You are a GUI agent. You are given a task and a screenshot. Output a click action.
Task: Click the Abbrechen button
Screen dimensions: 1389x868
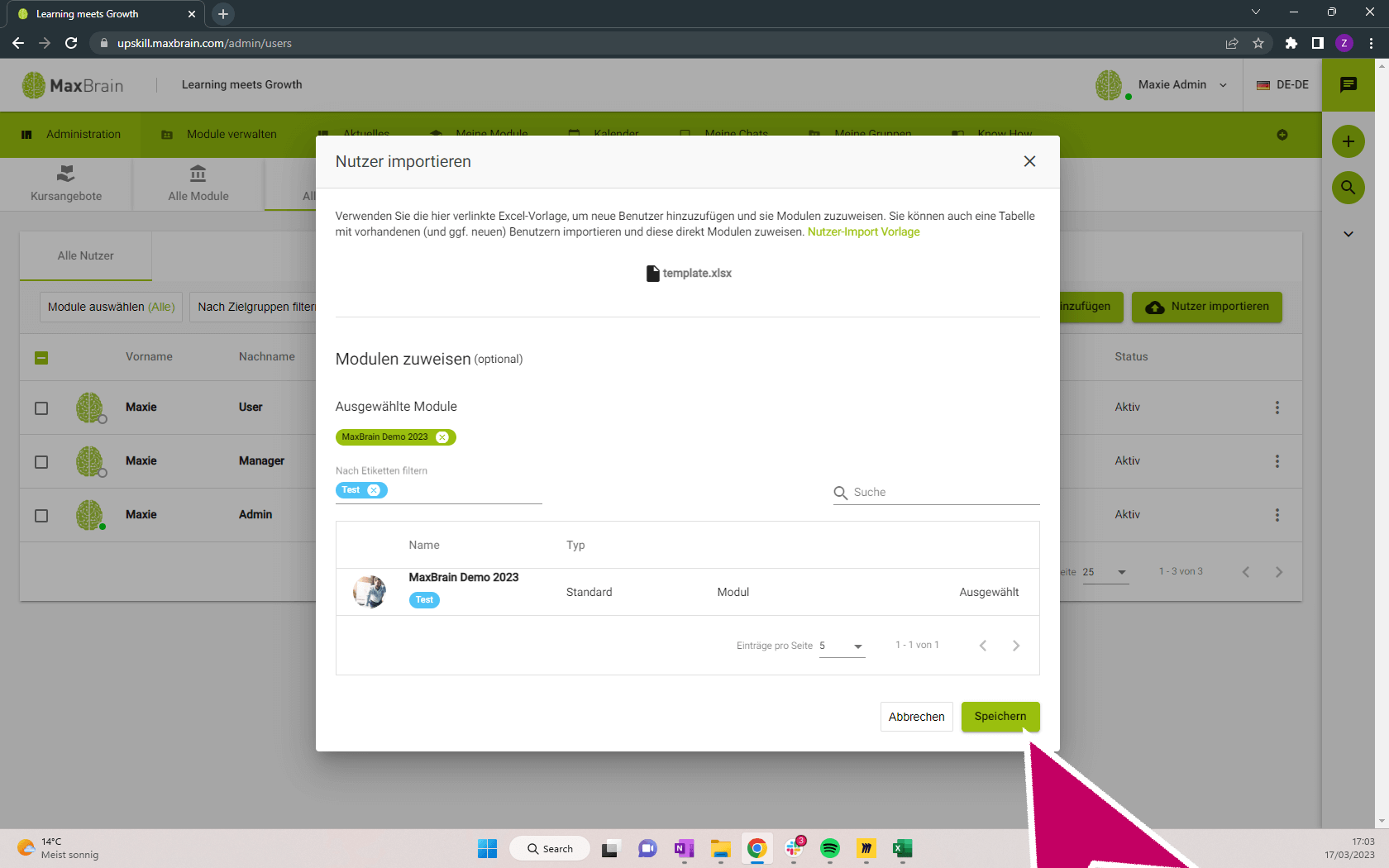tap(916, 717)
